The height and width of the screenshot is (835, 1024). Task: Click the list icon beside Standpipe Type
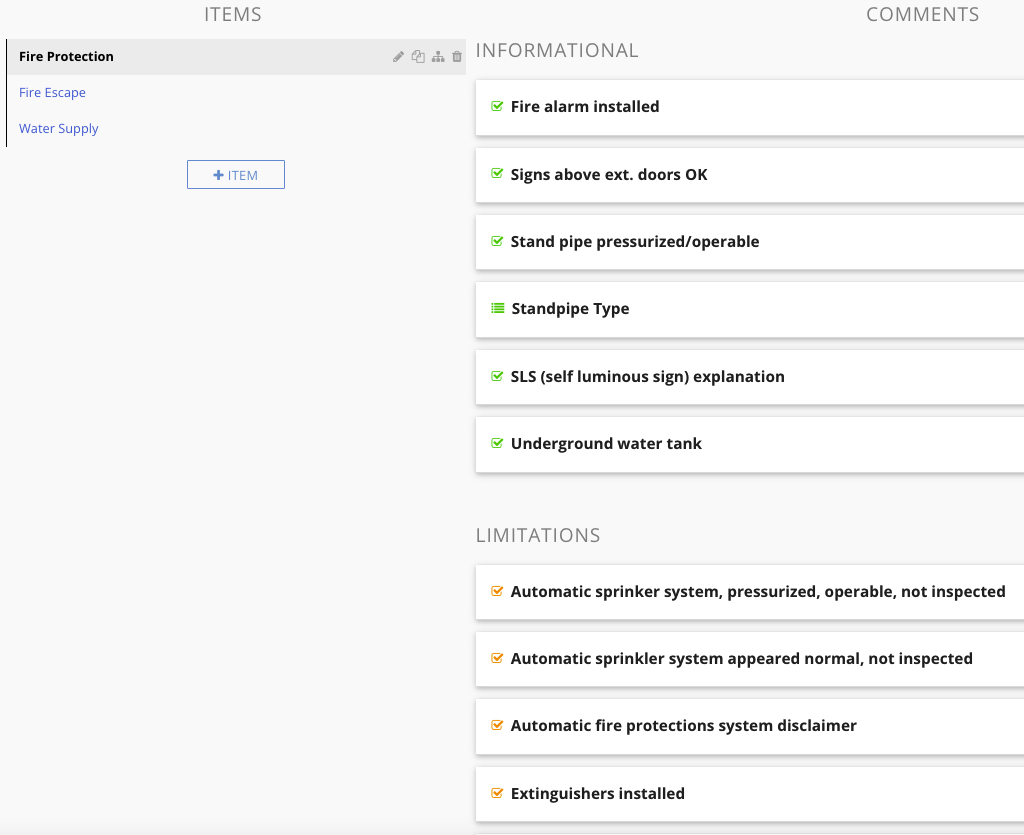pos(498,308)
